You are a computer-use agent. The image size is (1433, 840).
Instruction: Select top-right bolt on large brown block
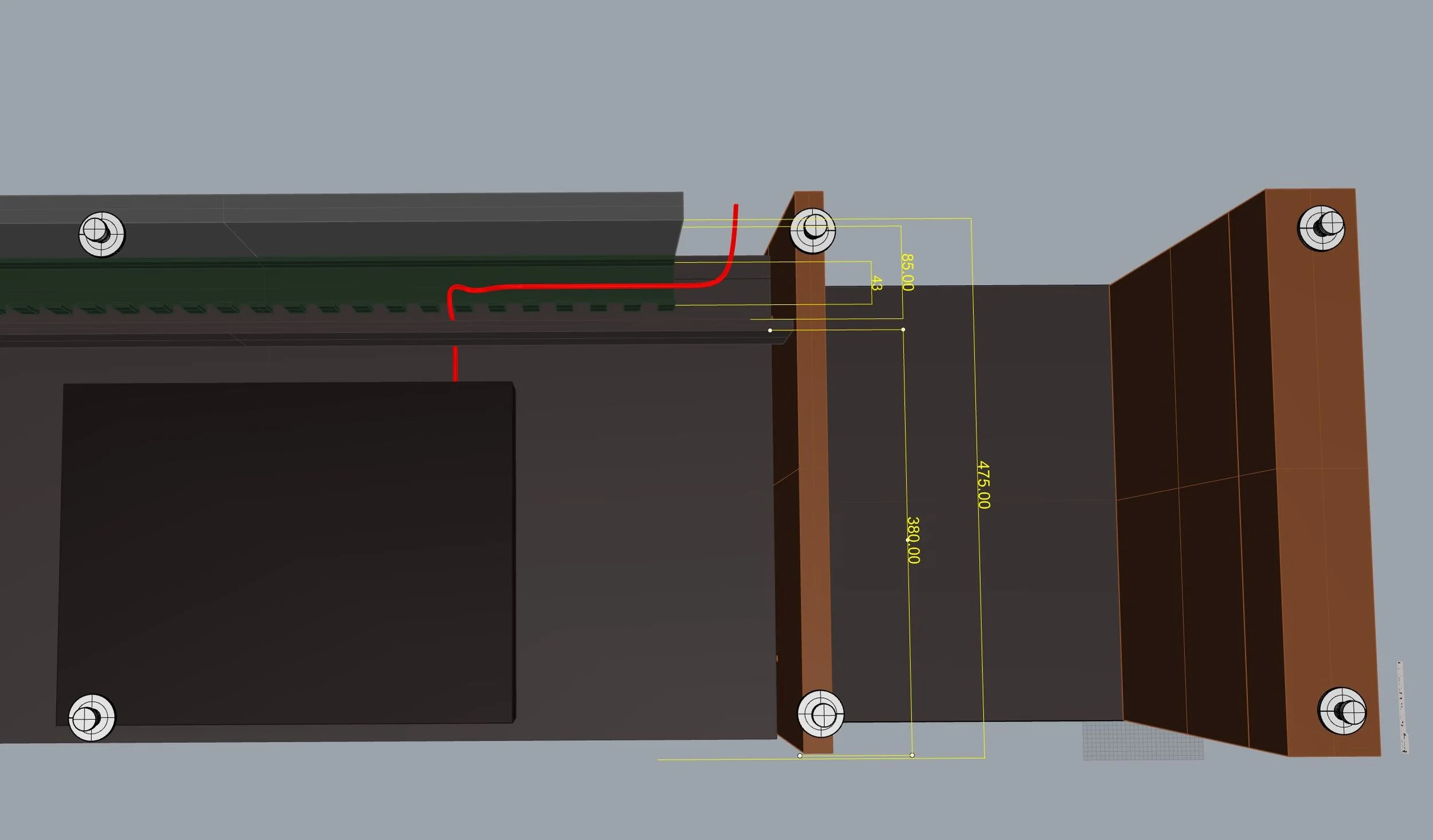pos(1321,227)
